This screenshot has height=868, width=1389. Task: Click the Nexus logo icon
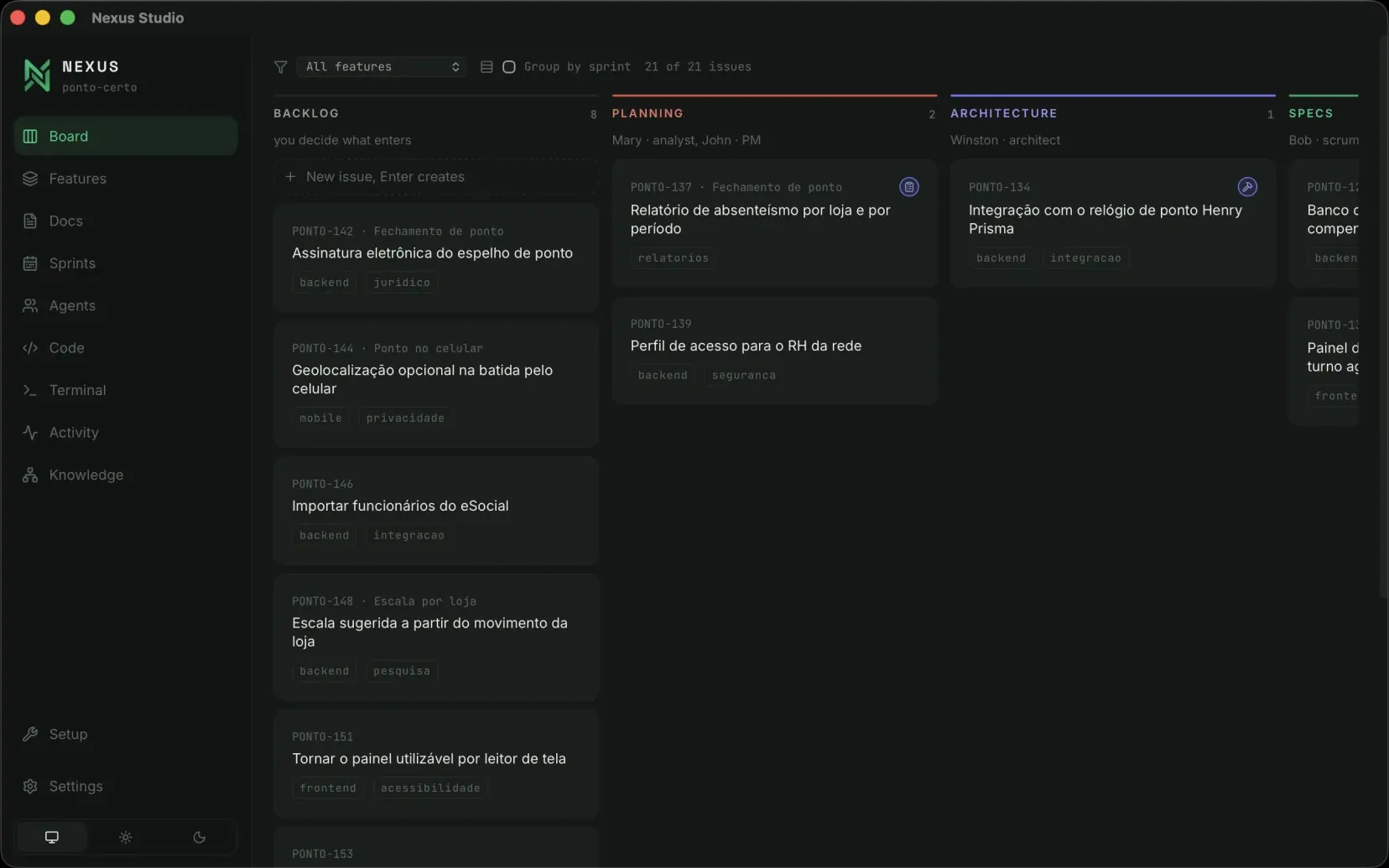coord(37,75)
